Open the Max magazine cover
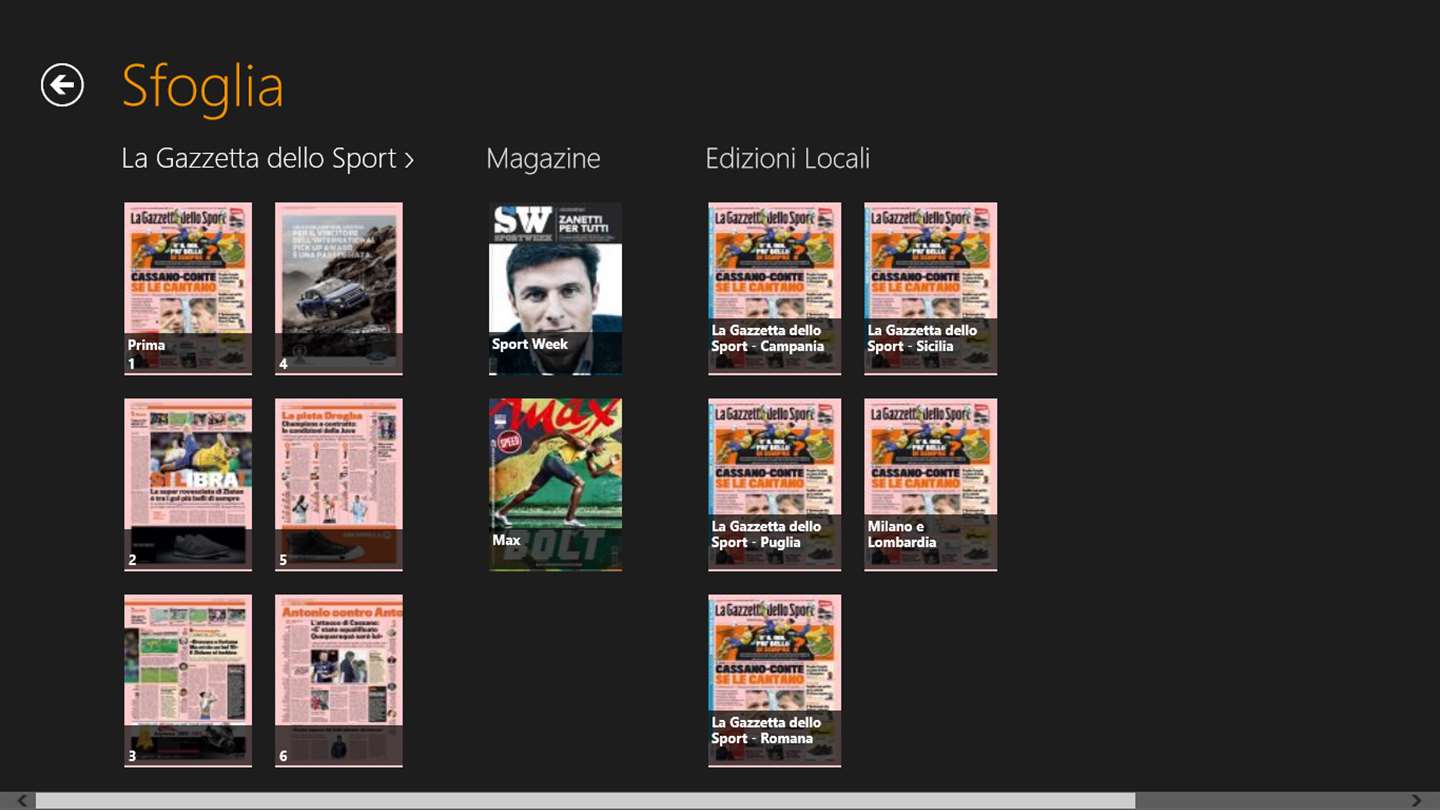The height and width of the screenshot is (810, 1440). click(555, 484)
